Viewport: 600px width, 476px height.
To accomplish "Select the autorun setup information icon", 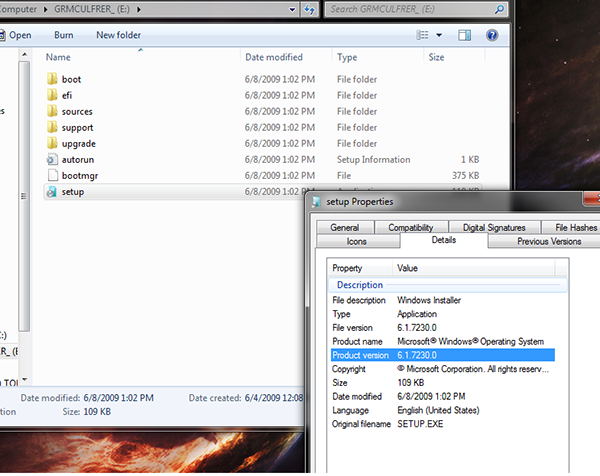I will [52, 160].
